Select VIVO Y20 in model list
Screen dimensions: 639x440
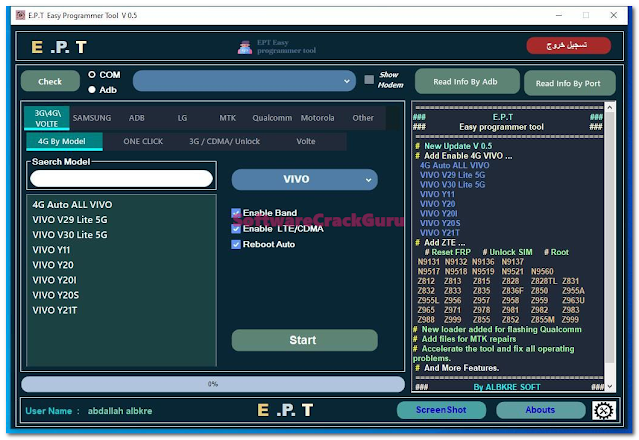point(53,265)
